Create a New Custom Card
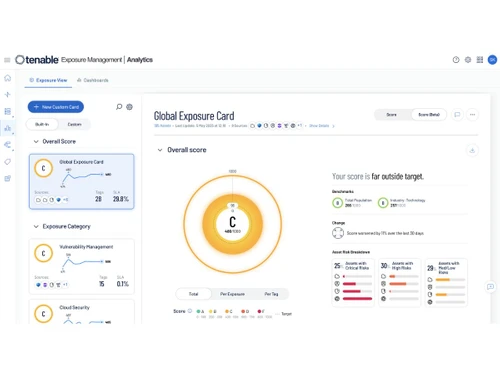This screenshot has width=500, height=375. (x=56, y=107)
